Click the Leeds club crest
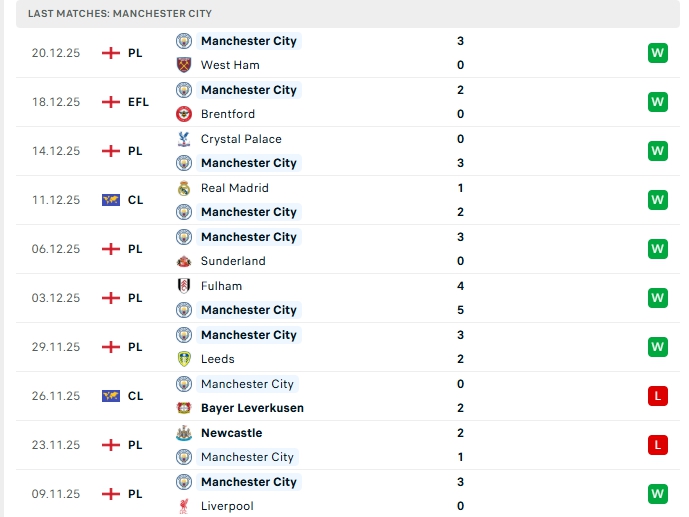The image size is (689, 517). (184, 359)
